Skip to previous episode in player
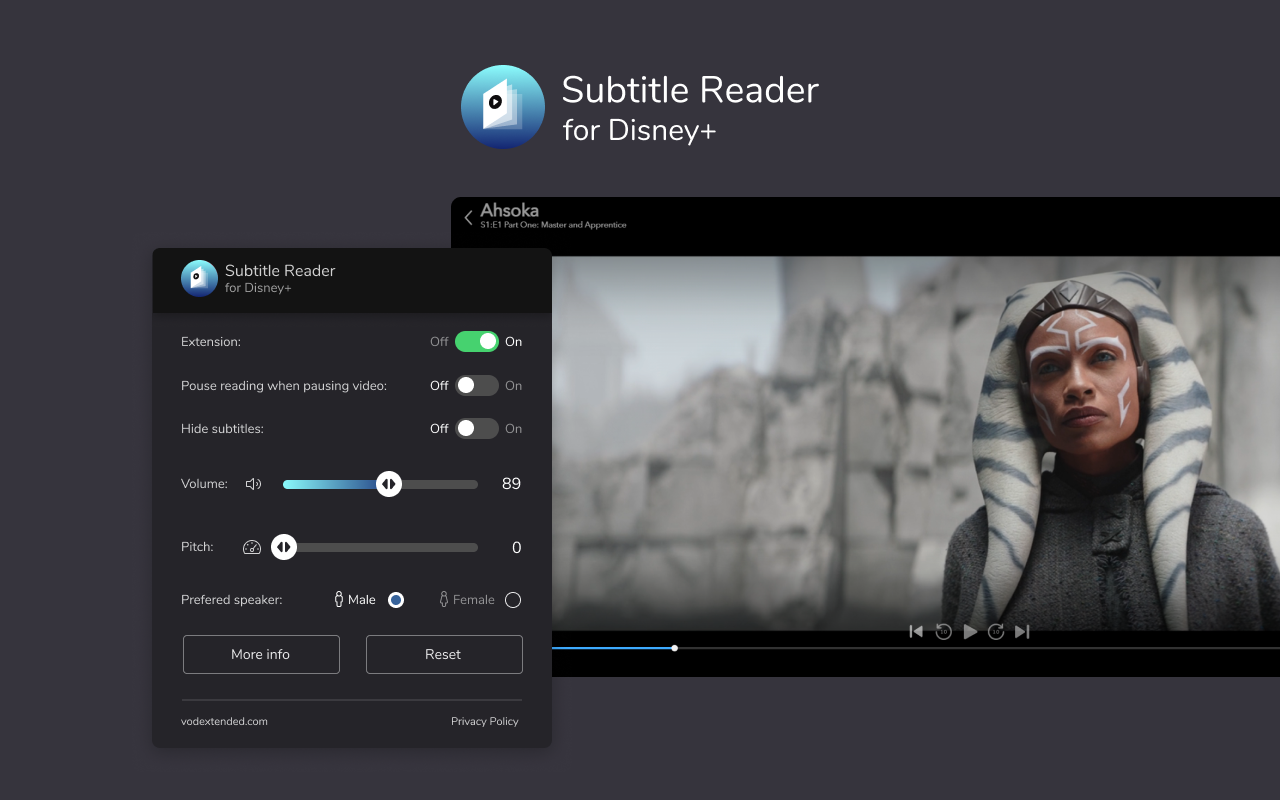 916,631
